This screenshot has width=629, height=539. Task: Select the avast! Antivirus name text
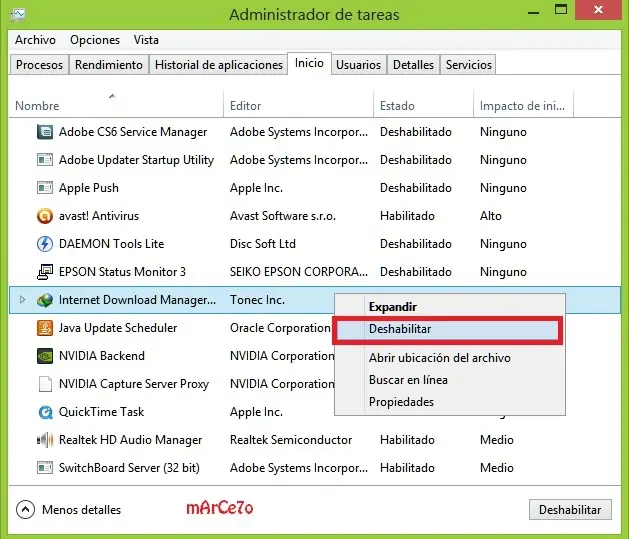point(99,216)
